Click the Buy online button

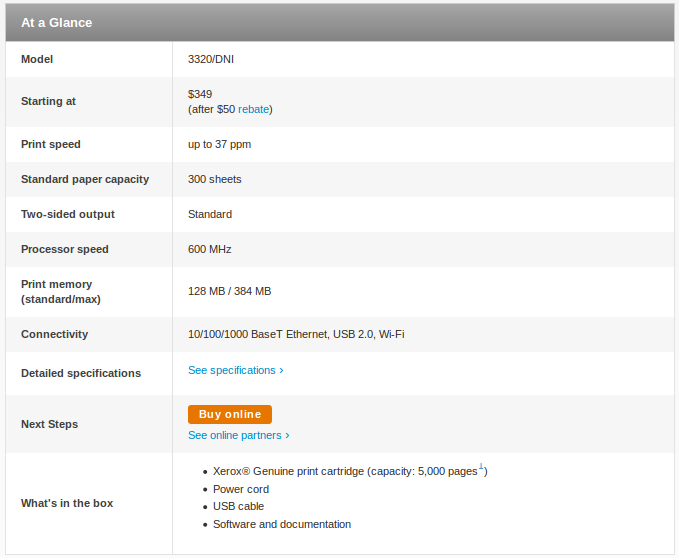pyautogui.click(x=229, y=414)
